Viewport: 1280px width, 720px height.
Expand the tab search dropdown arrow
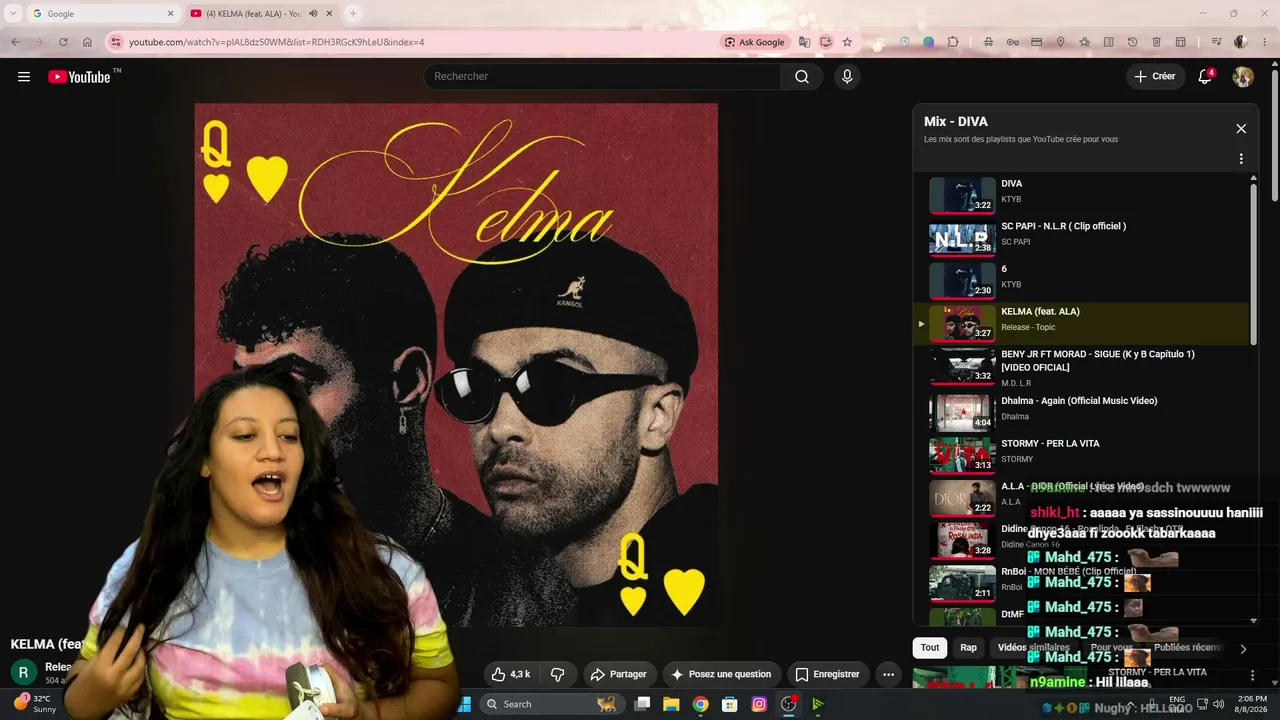pyautogui.click(x=13, y=14)
